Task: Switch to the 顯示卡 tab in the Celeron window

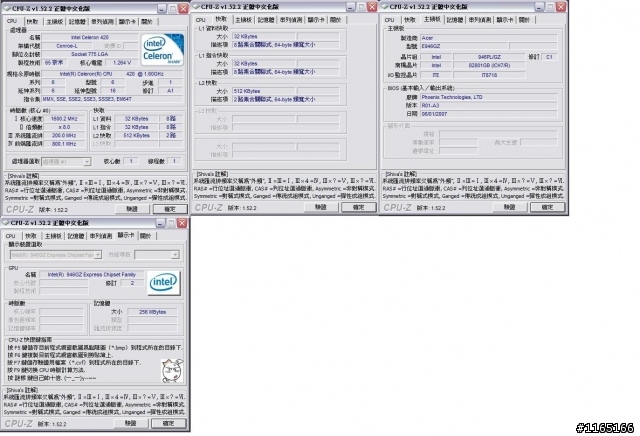Action: [127, 22]
